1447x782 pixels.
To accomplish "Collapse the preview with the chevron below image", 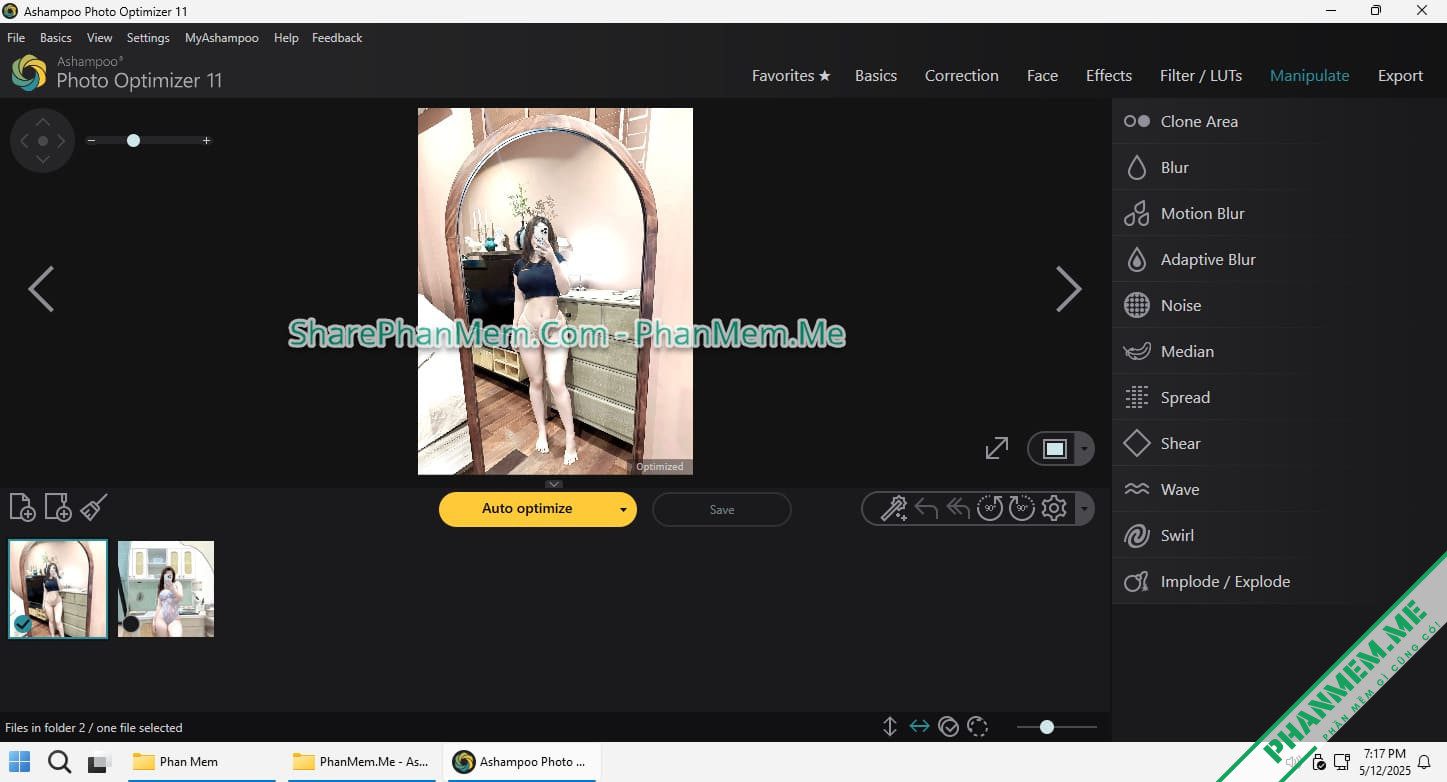I will (x=555, y=484).
